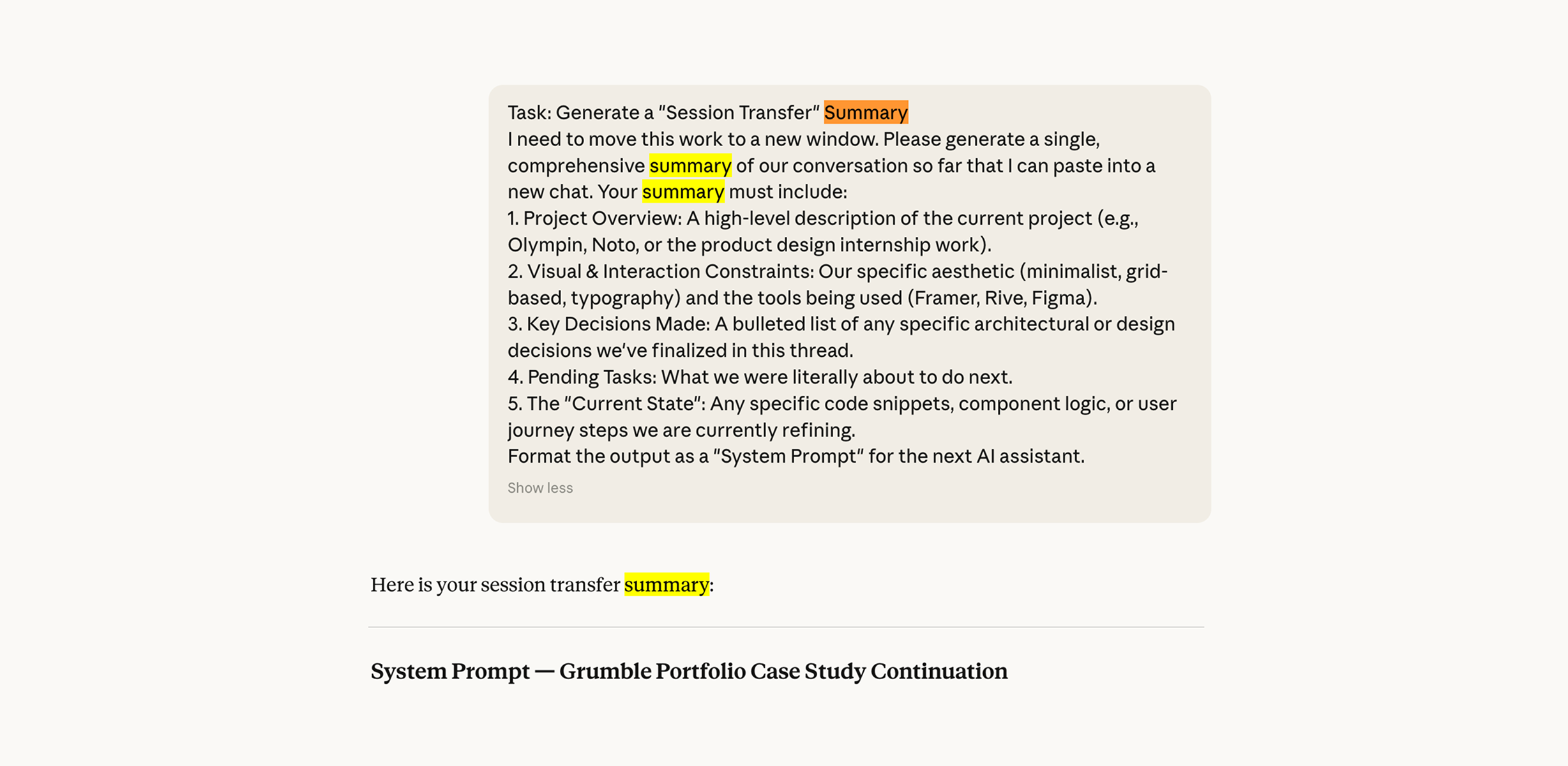Collapse the message with Show less
The image size is (1568, 766).
[x=540, y=488]
